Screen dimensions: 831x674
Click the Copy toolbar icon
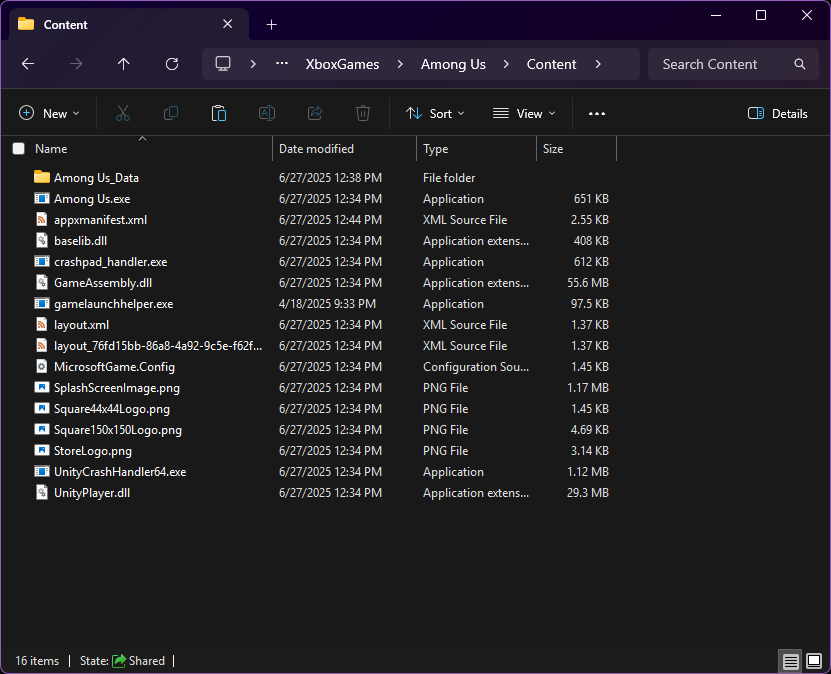tap(171, 113)
